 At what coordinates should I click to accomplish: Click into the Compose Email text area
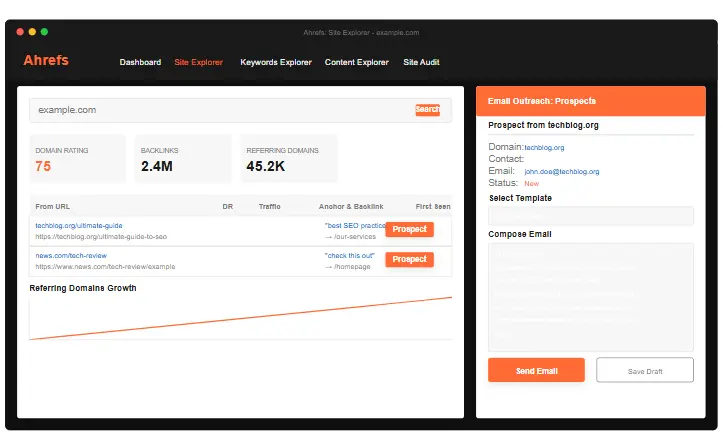coord(591,297)
